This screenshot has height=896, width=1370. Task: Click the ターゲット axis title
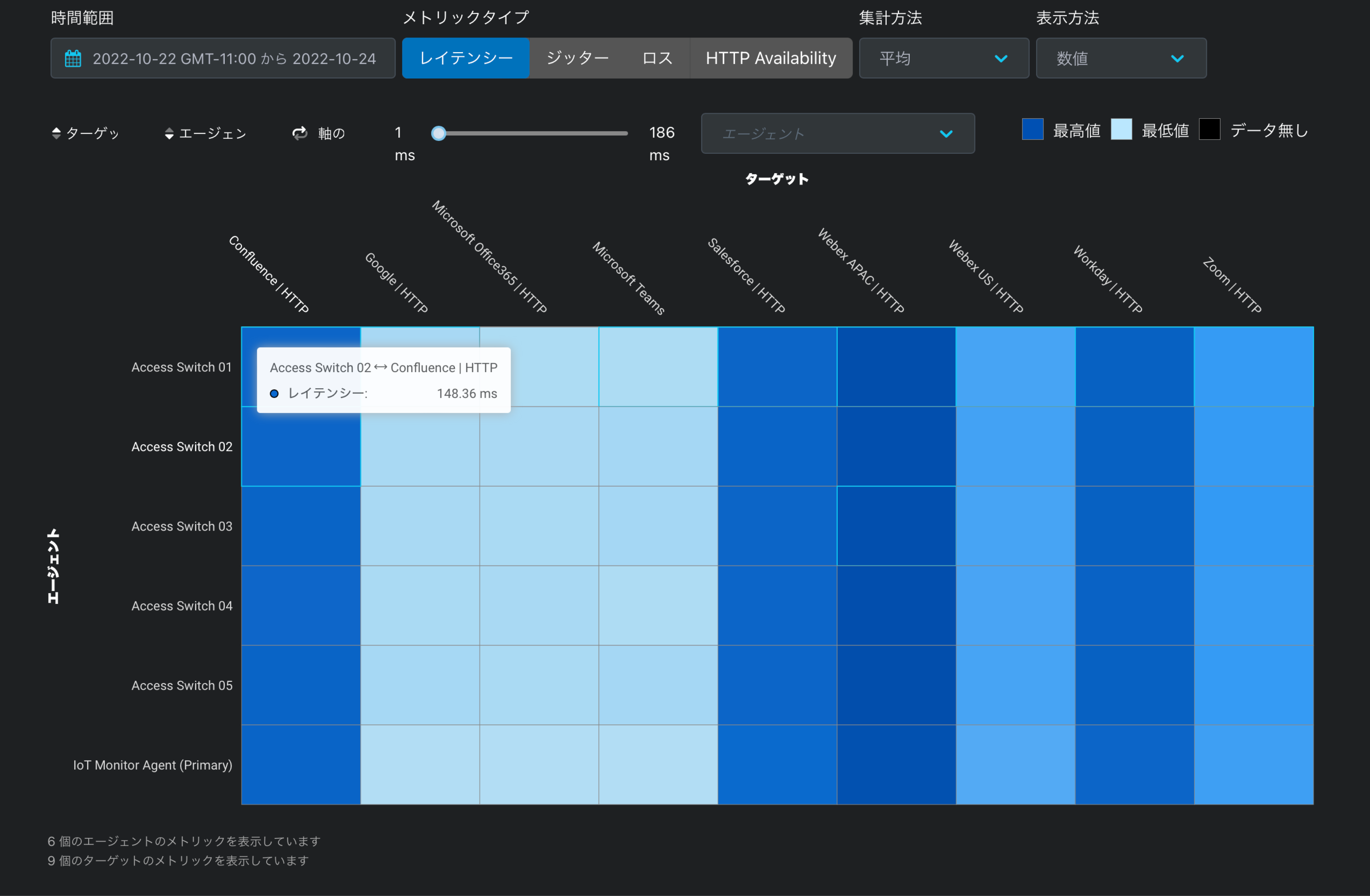point(777,179)
